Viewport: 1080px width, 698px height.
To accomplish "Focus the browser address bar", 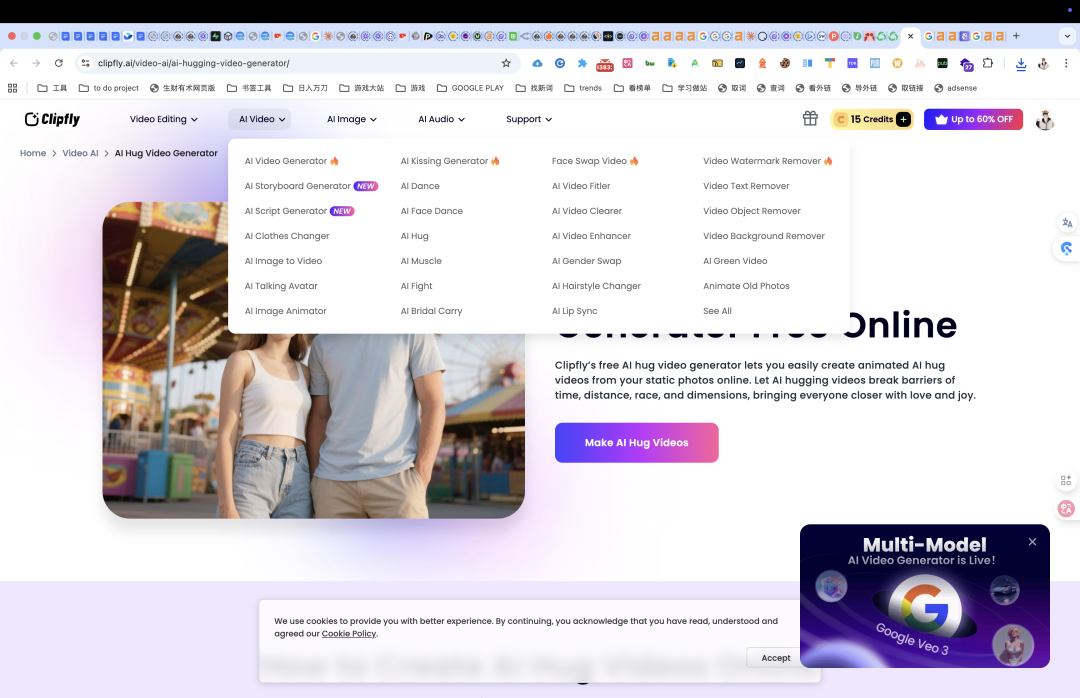I will 296,63.
